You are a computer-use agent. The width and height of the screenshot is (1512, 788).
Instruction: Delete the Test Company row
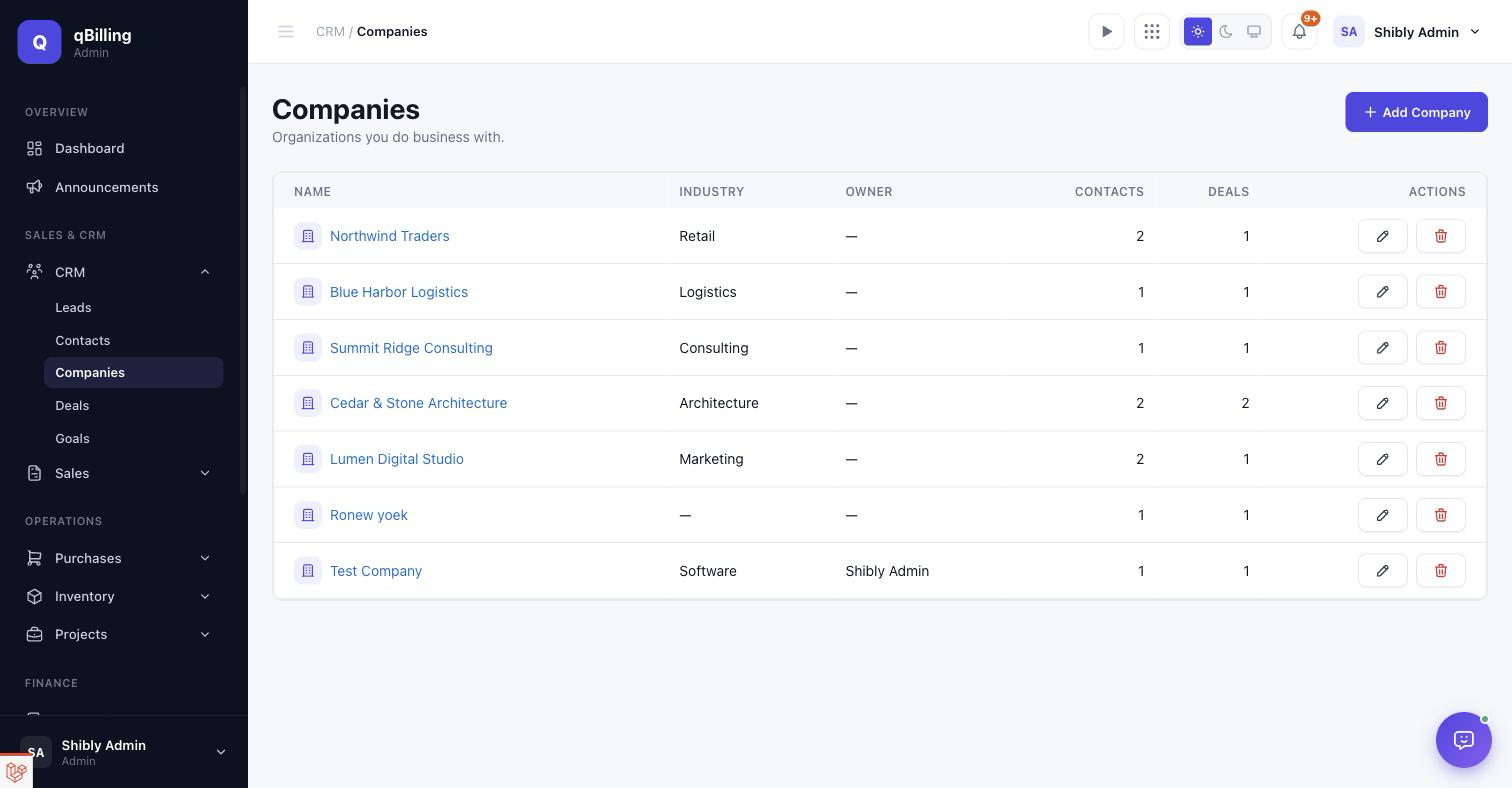click(1440, 571)
